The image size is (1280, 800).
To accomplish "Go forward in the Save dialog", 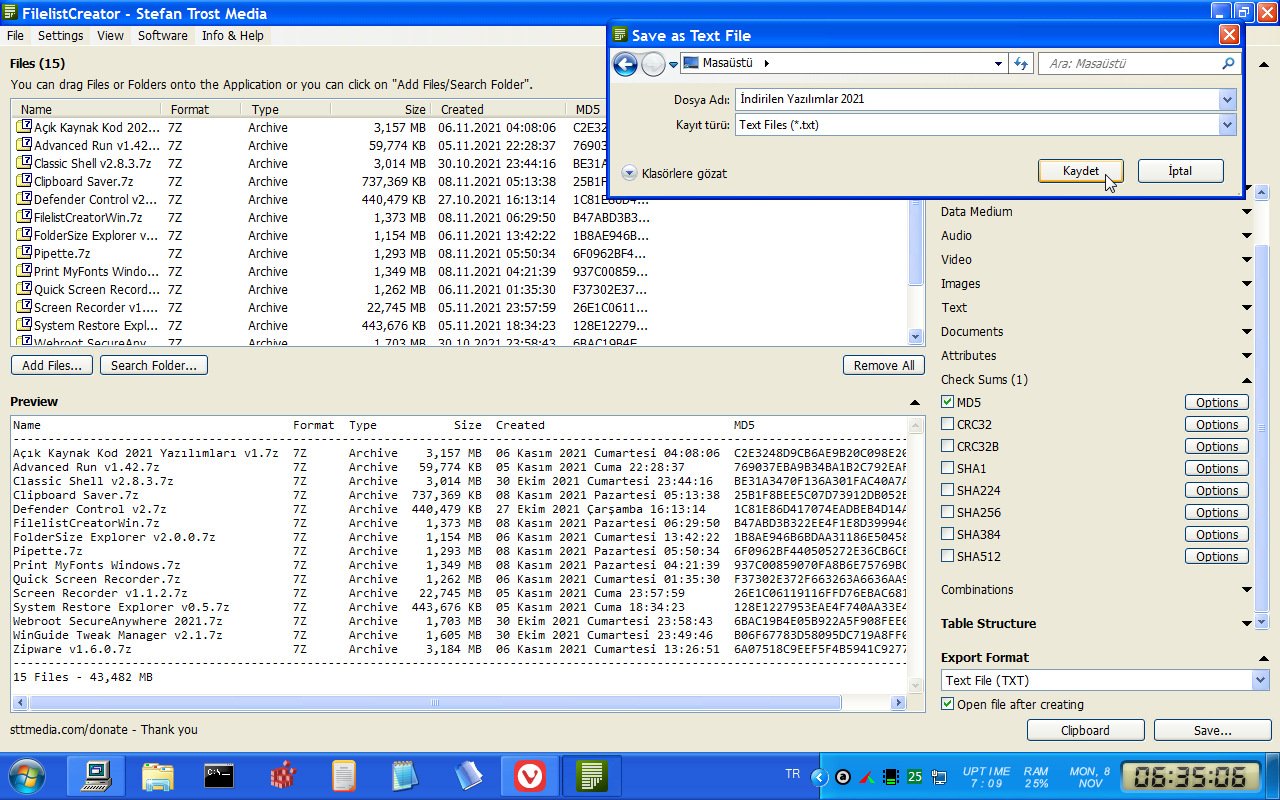I will point(653,64).
